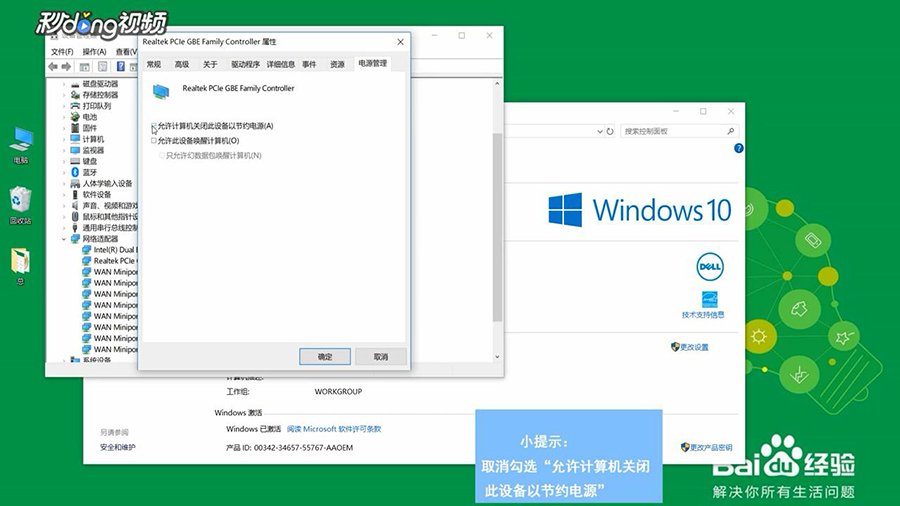Image resolution: width=900 pixels, height=506 pixels.
Task: Select the 计算机 computer icon in tree
Action: click(75, 139)
